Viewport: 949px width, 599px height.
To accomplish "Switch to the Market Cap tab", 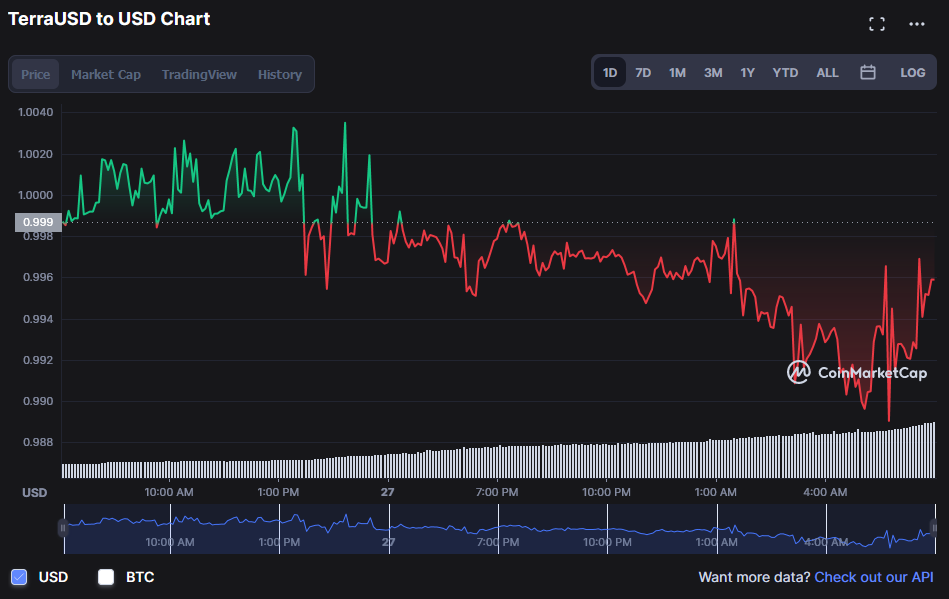I will (x=106, y=74).
